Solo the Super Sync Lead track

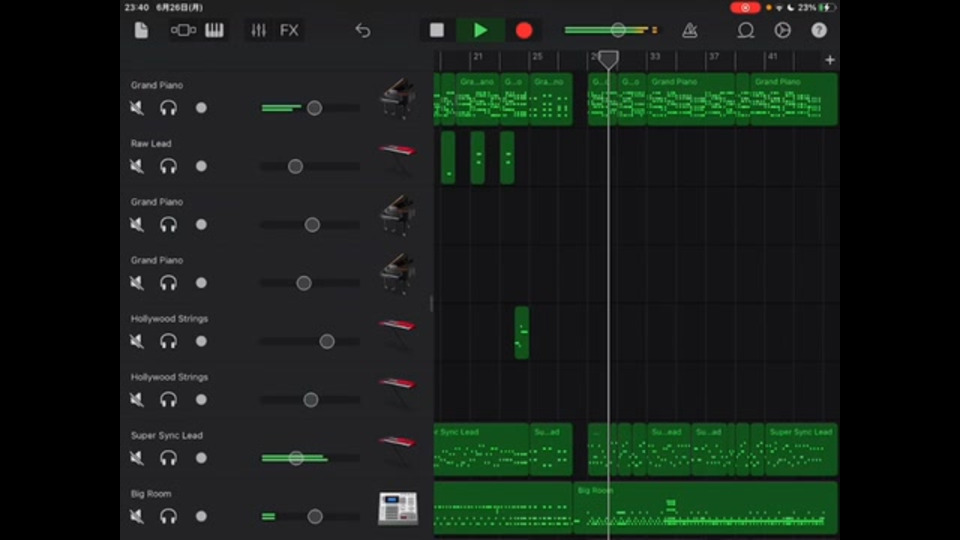coord(168,458)
